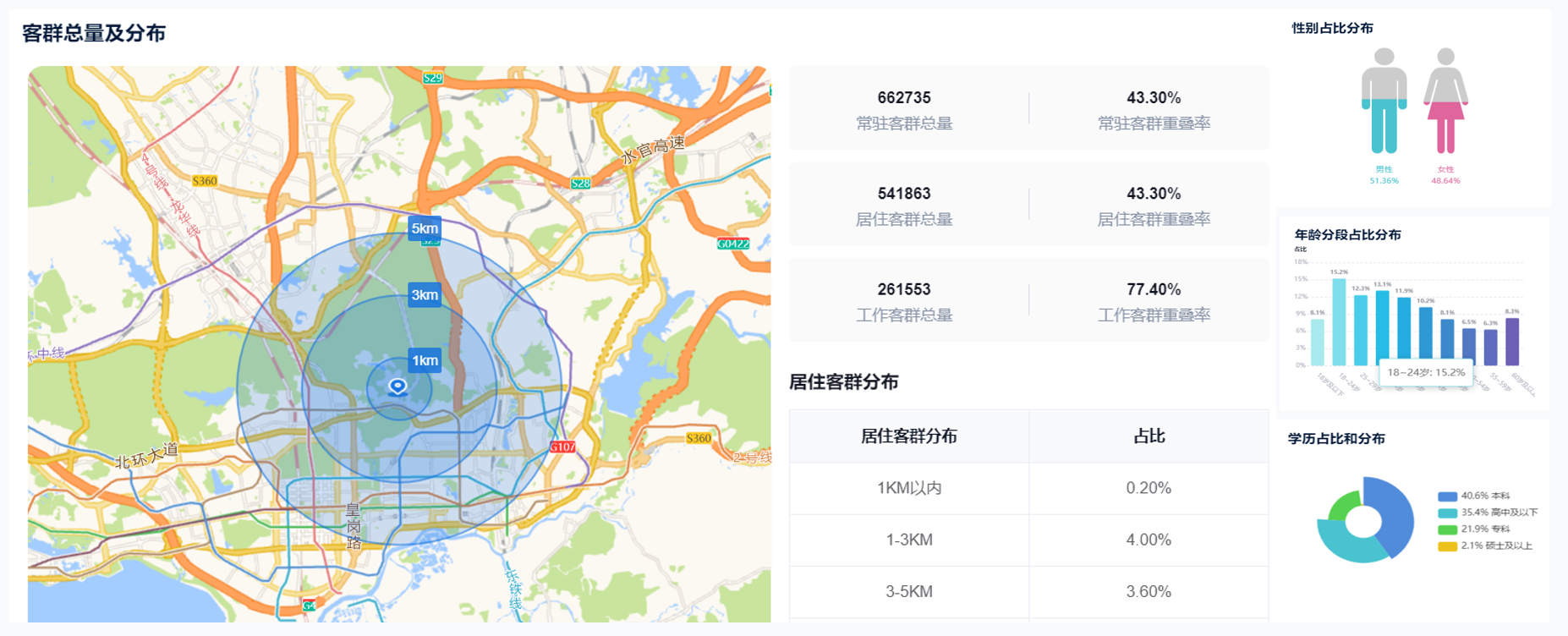Screen dimensions: 1568x636
Task: Click the 工作客群重叠率 value 77.40%
Action: 1153,289
